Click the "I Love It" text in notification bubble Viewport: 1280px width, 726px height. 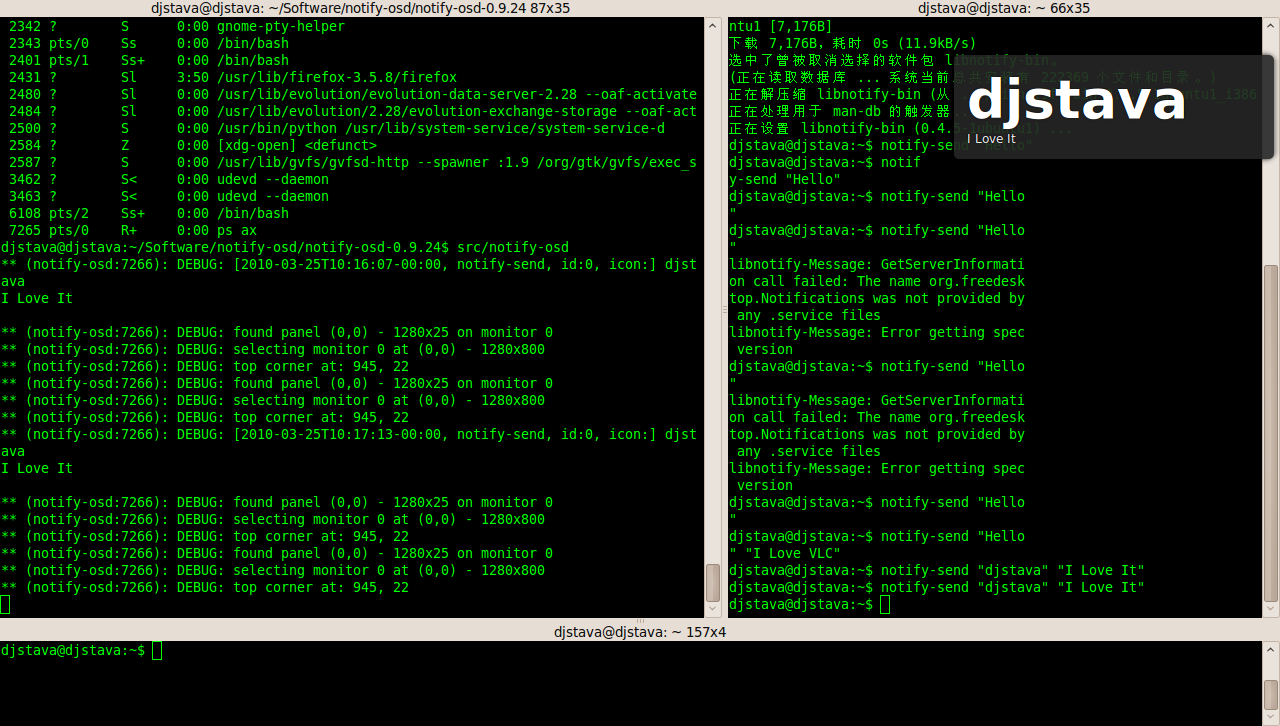point(991,139)
